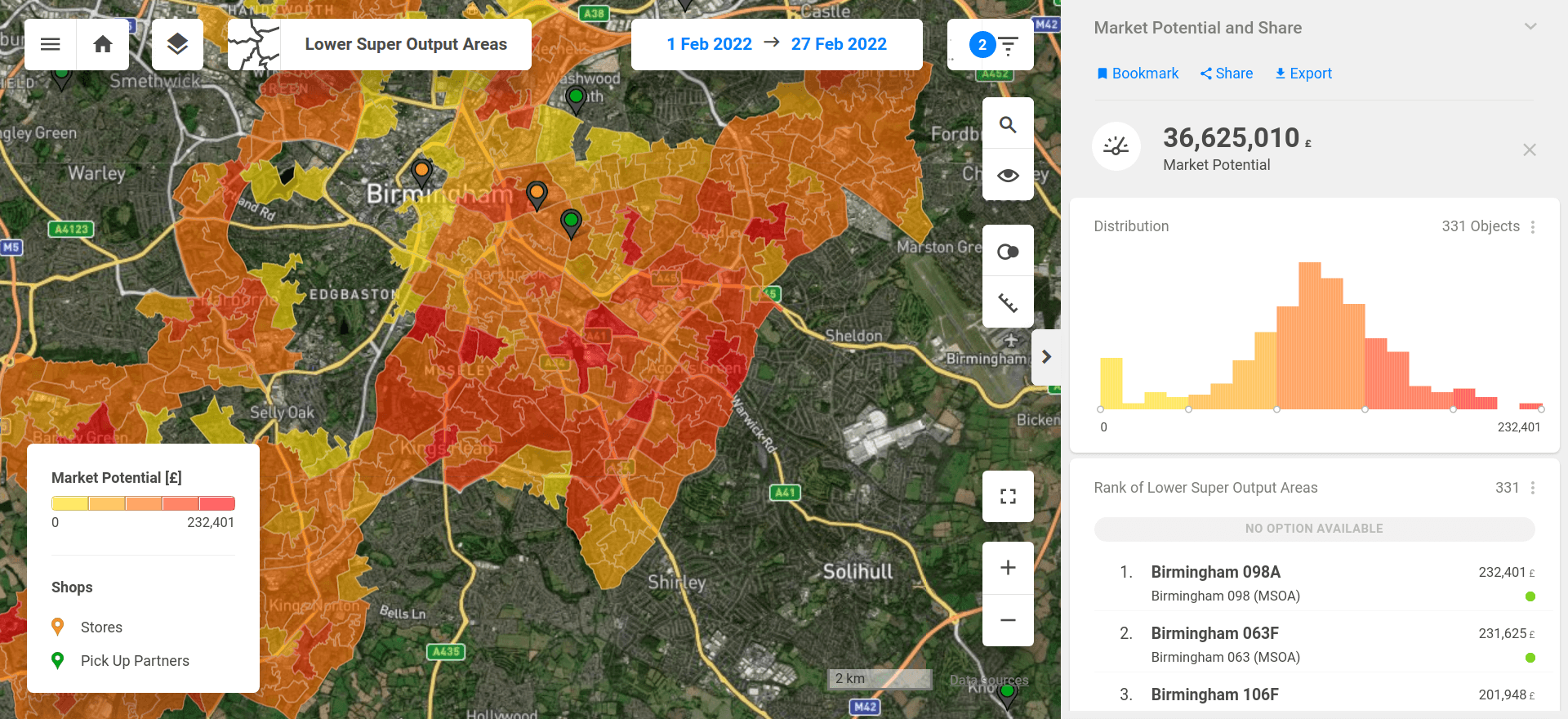Zoom out on the map
This screenshot has height=719, width=1568.
(x=1008, y=620)
